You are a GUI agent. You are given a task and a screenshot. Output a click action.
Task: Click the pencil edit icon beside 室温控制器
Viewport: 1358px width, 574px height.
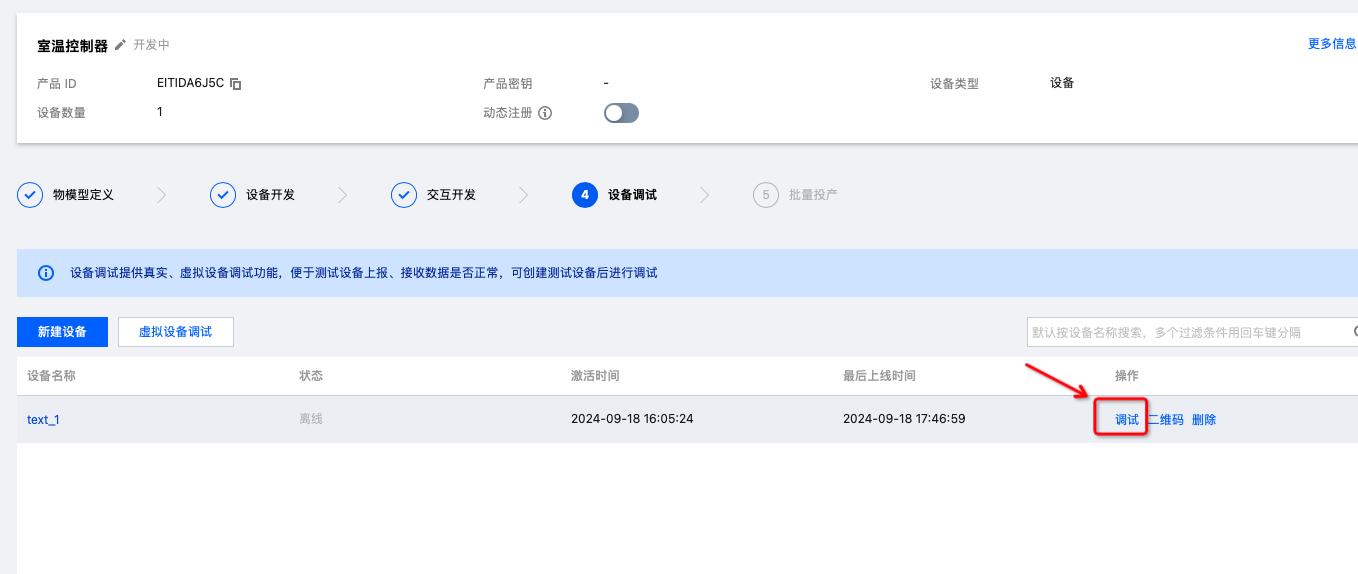tap(120, 45)
